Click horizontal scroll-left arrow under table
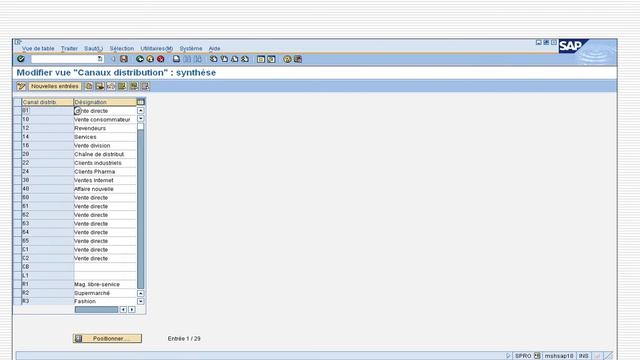 pos(123,310)
